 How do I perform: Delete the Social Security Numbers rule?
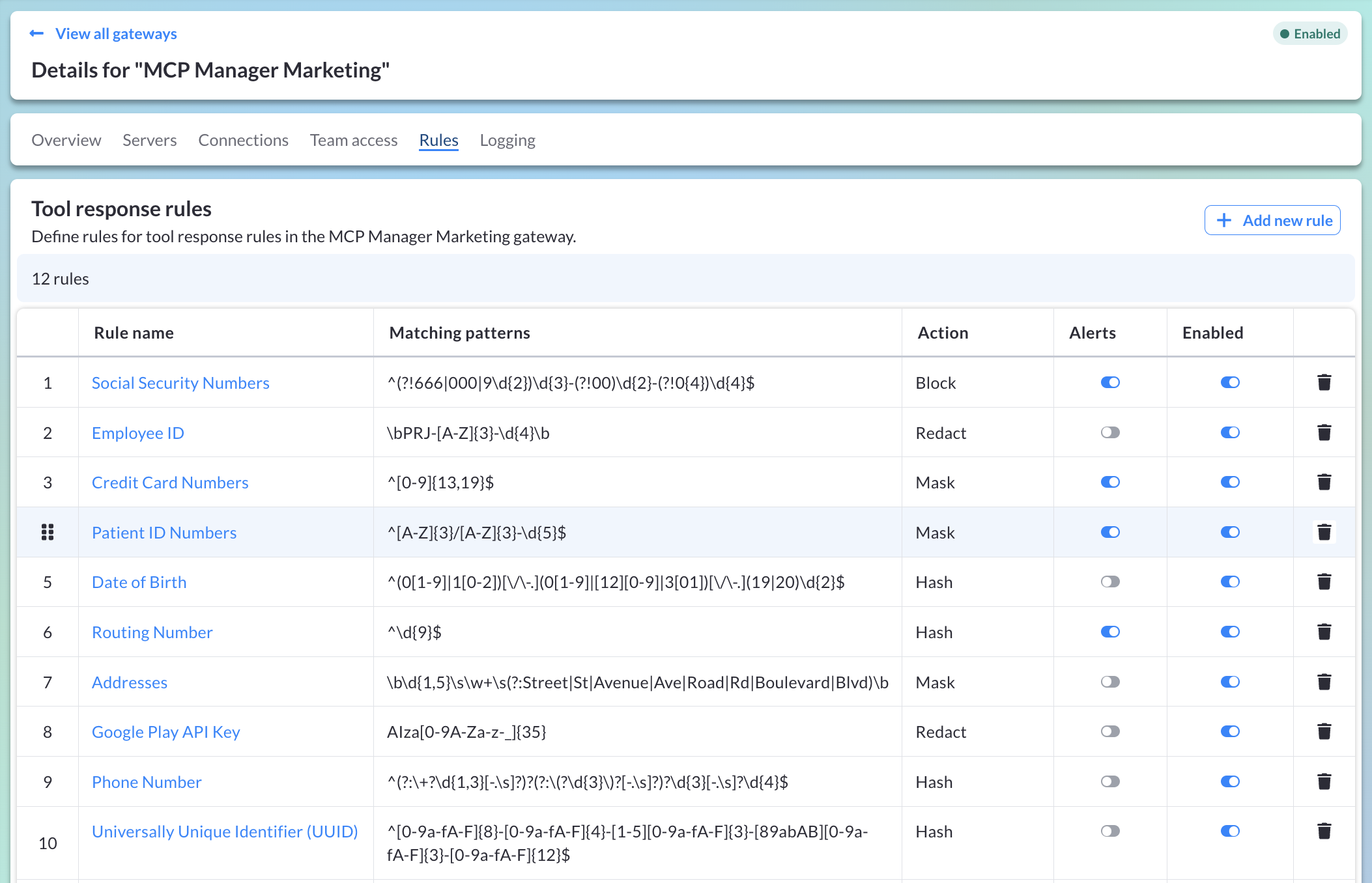1323,383
